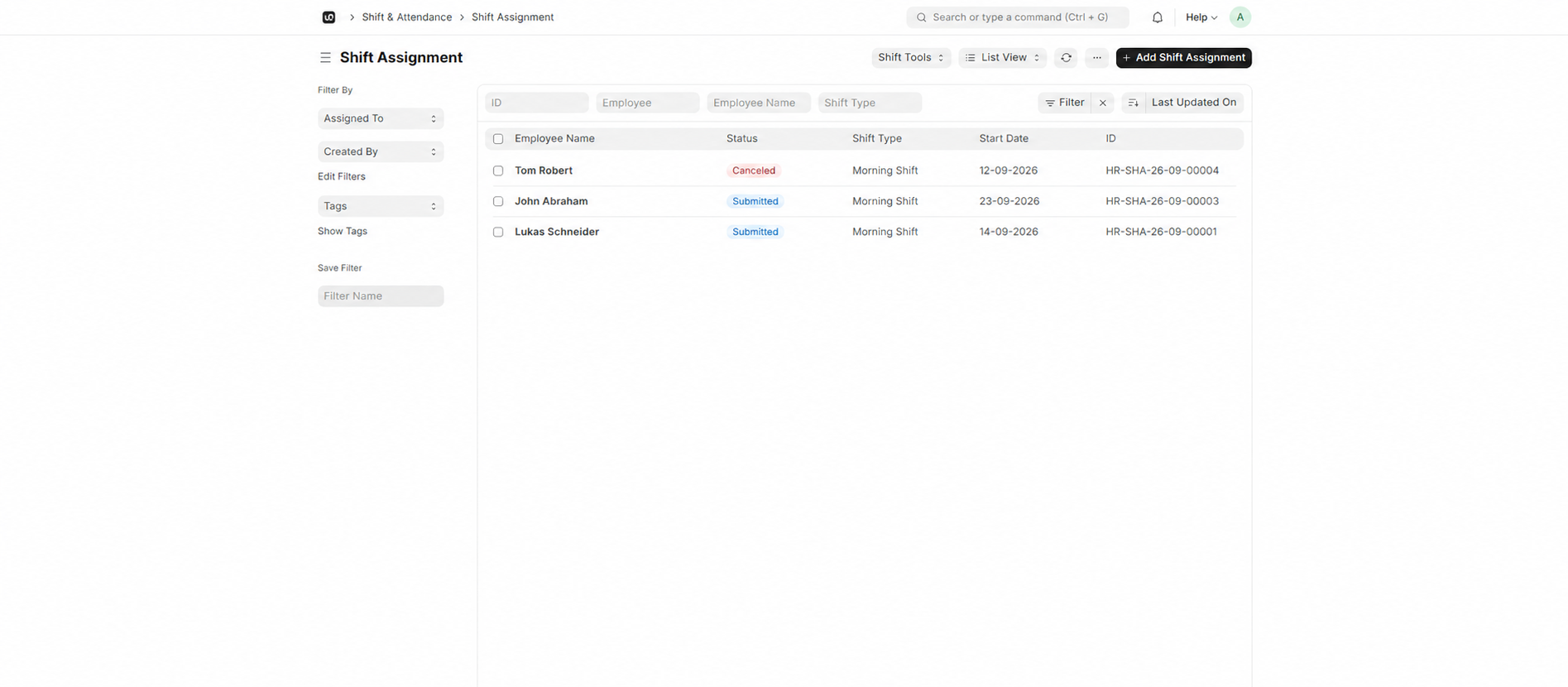
Task: Toggle sort direction icon
Action: click(1133, 103)
